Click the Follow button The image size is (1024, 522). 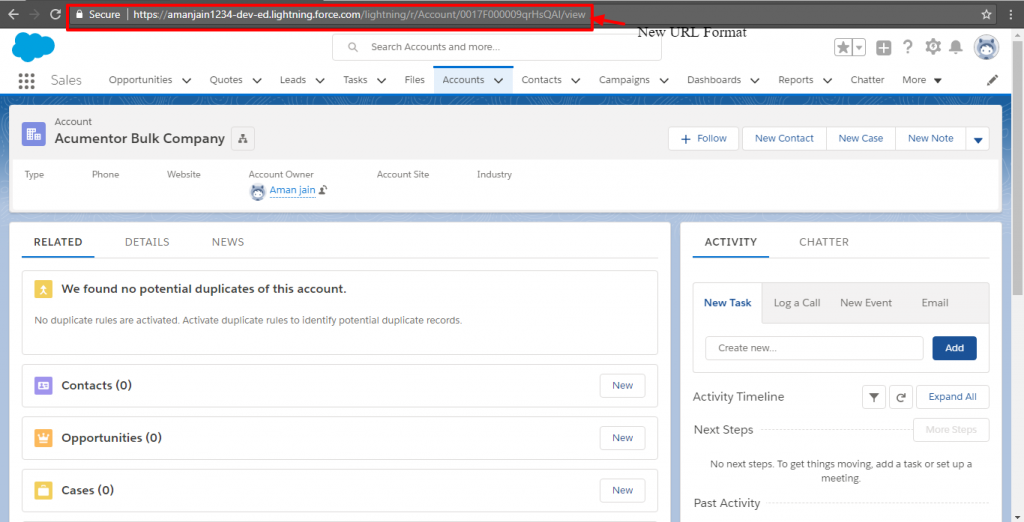coord(703,139)
